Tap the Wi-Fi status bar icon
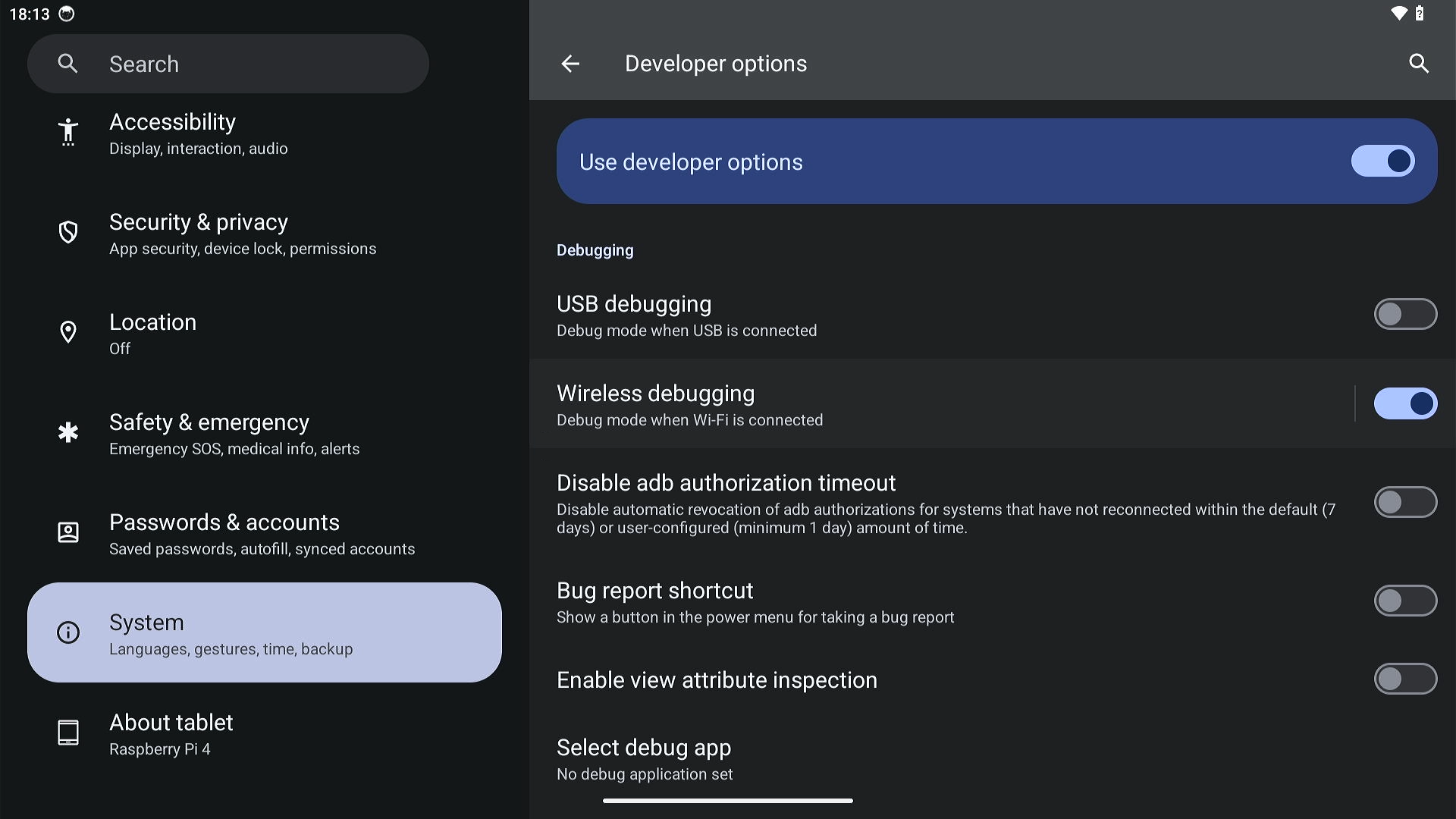The image size is (1456, 819). [1399, 13]
